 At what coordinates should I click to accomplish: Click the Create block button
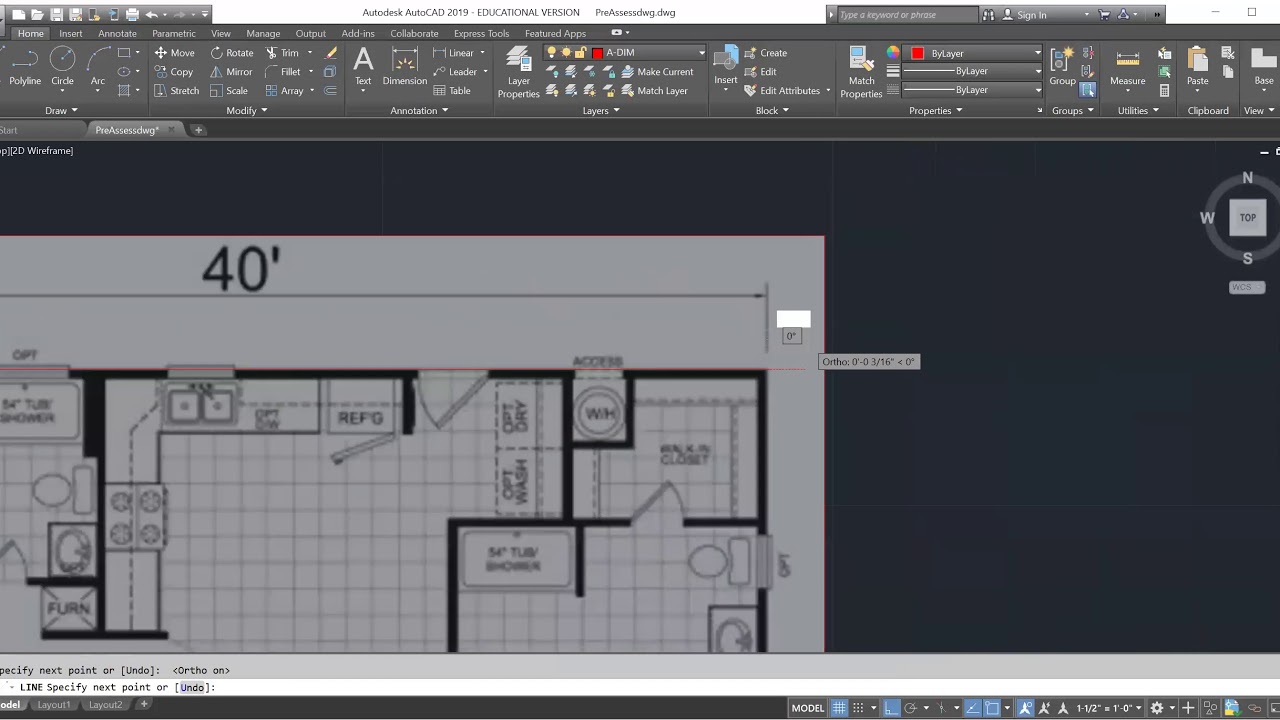[x=766, y=53]
